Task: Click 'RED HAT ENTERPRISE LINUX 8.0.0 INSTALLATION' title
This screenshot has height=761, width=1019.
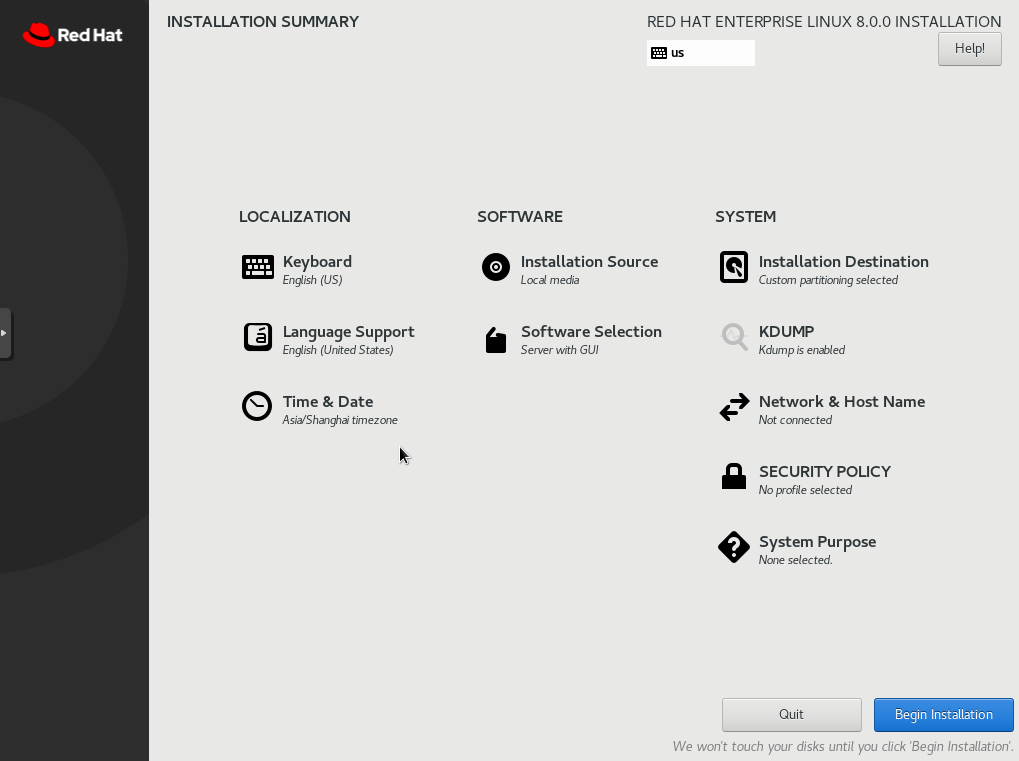Action: 824,21
